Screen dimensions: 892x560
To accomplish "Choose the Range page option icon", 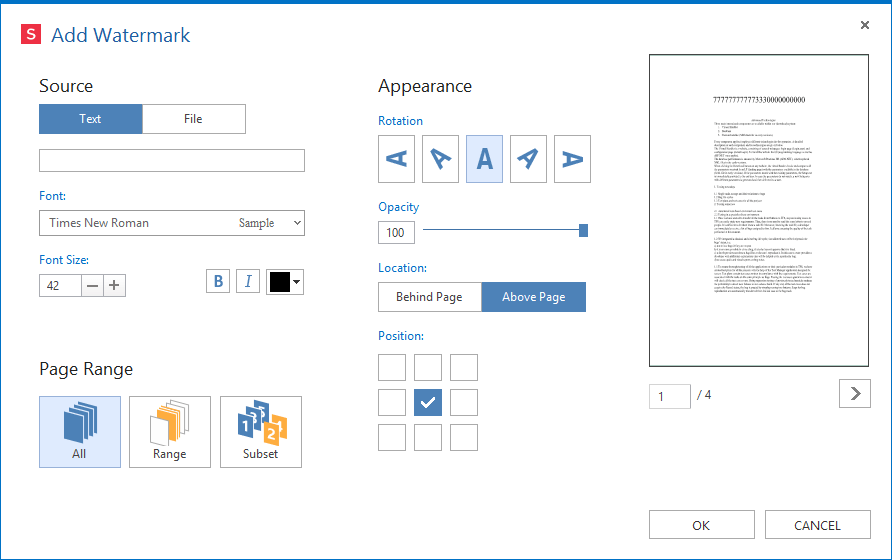I will pyautogui.click(x=170, y=431).
